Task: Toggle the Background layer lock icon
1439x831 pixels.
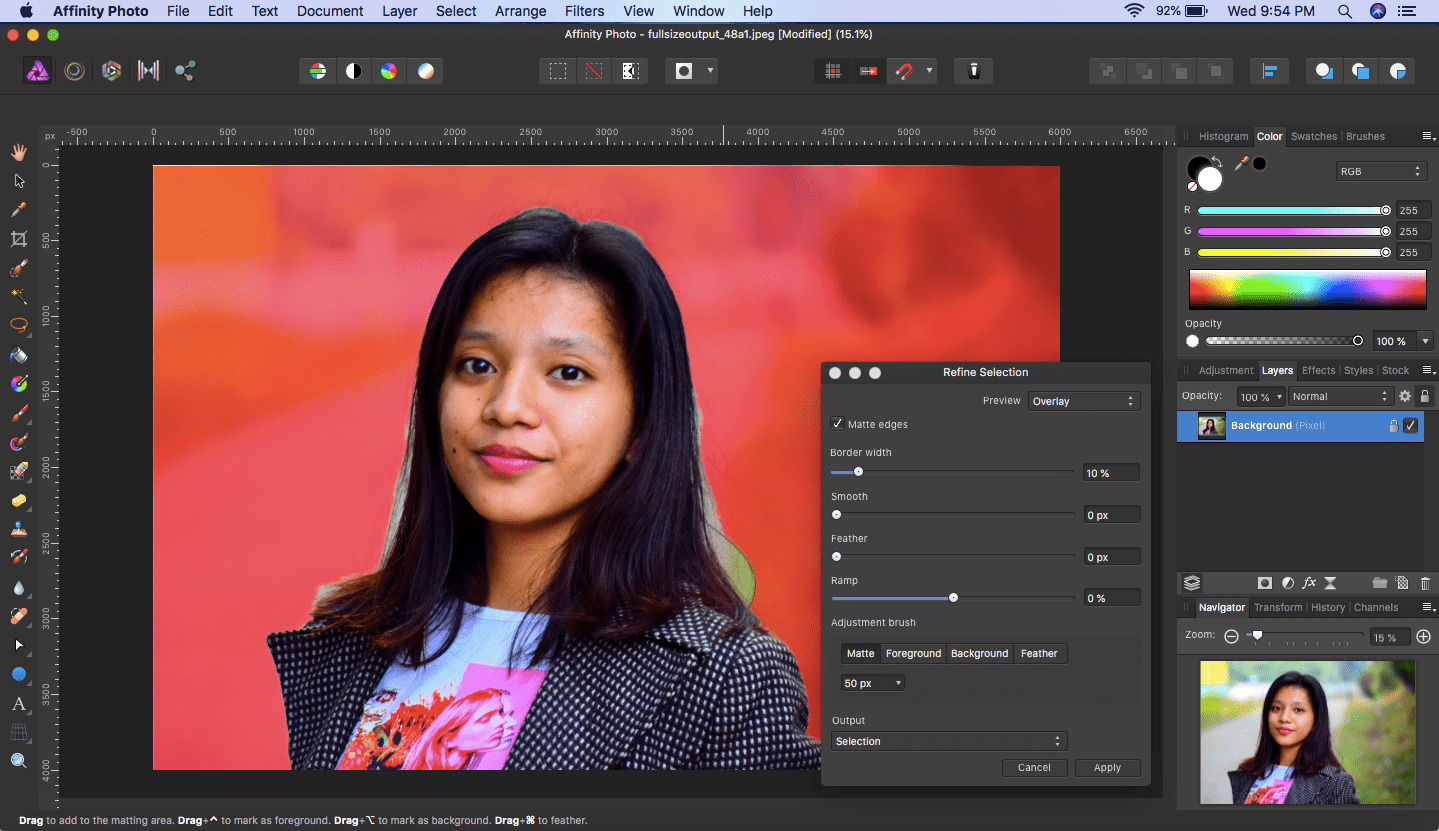Action: point(1393,426)
